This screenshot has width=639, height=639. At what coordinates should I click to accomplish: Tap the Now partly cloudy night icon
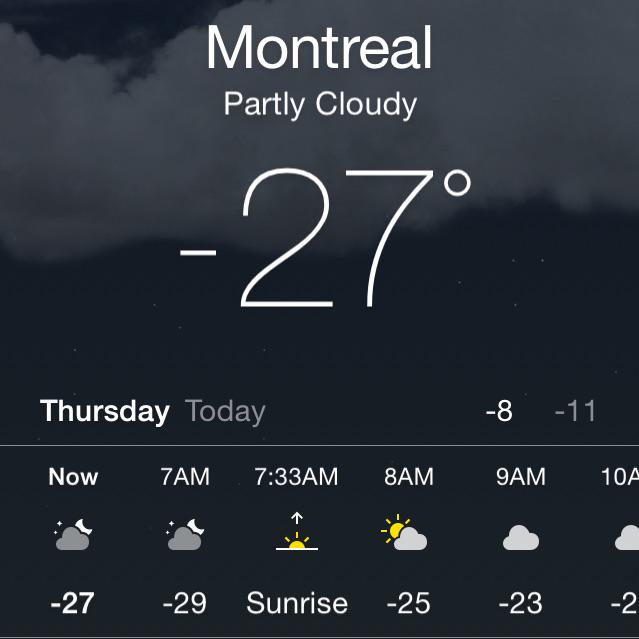pyautogui.click(x=73, y=535)
